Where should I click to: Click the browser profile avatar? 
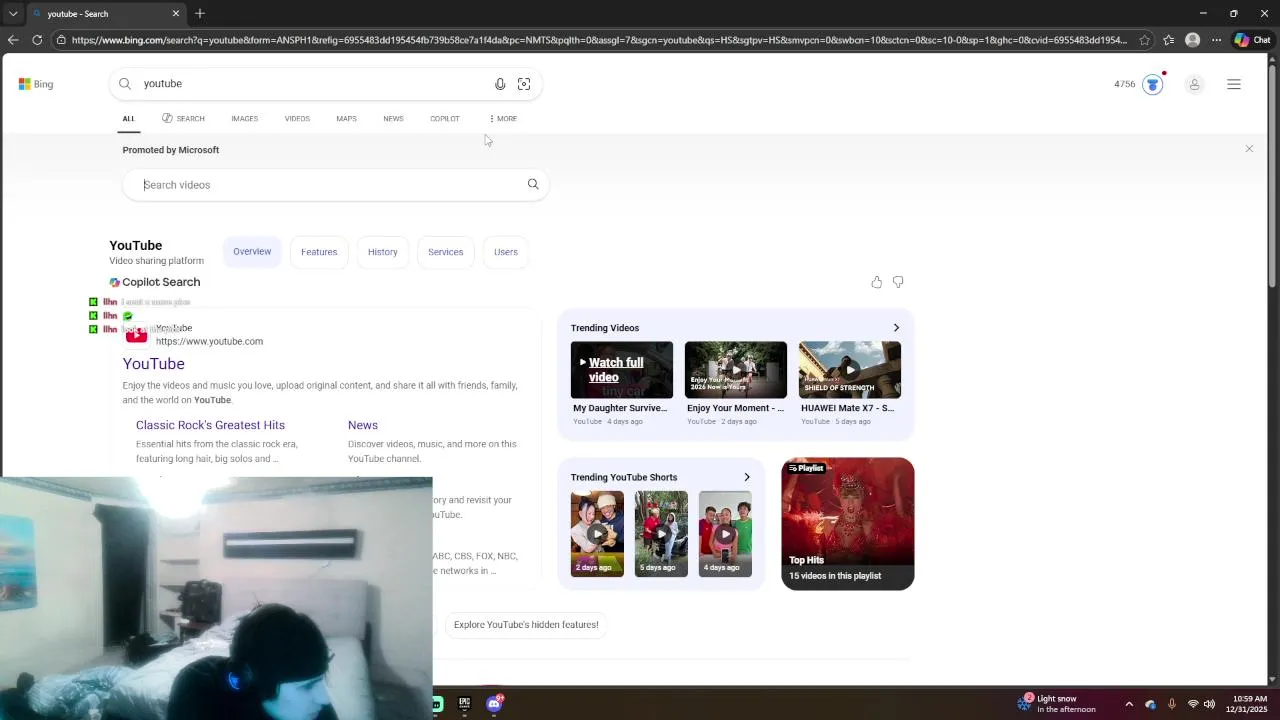tap(1192, 40)
